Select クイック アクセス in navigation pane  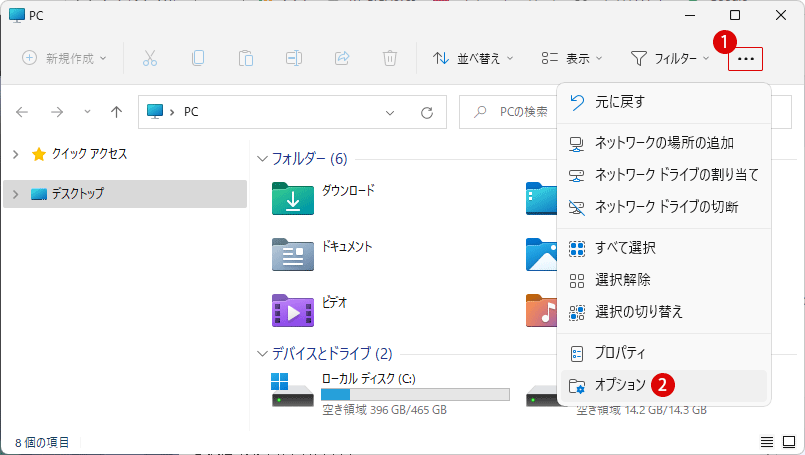(125, 154)
